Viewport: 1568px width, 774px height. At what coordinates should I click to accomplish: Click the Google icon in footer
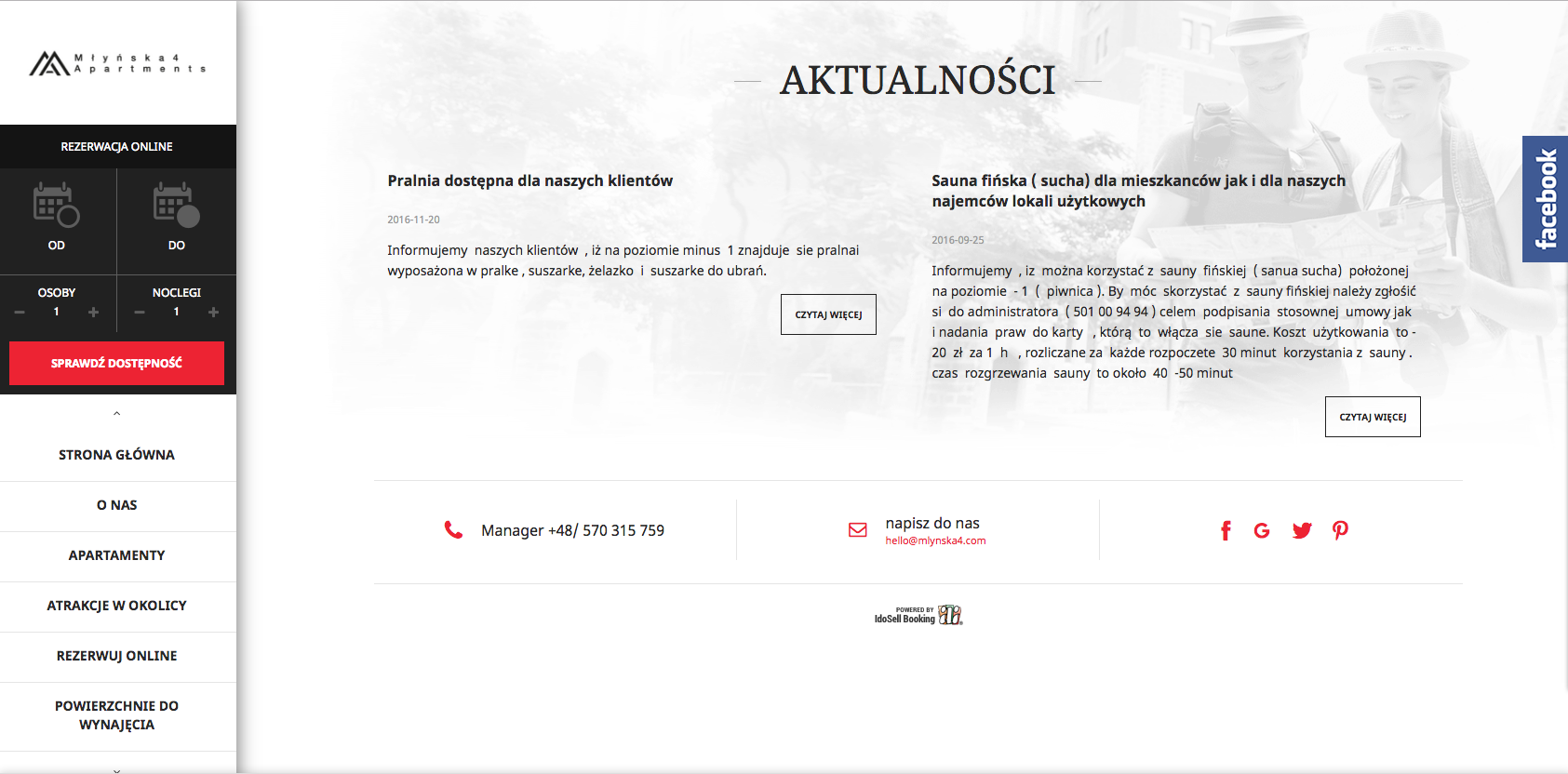1262,530
